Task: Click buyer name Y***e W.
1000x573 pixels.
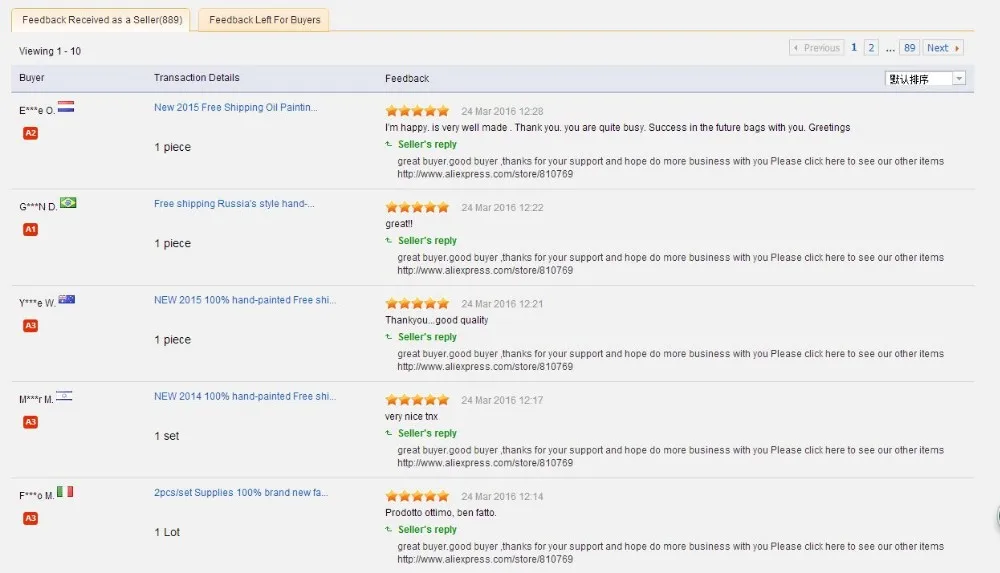Action: tap(38, 303)
